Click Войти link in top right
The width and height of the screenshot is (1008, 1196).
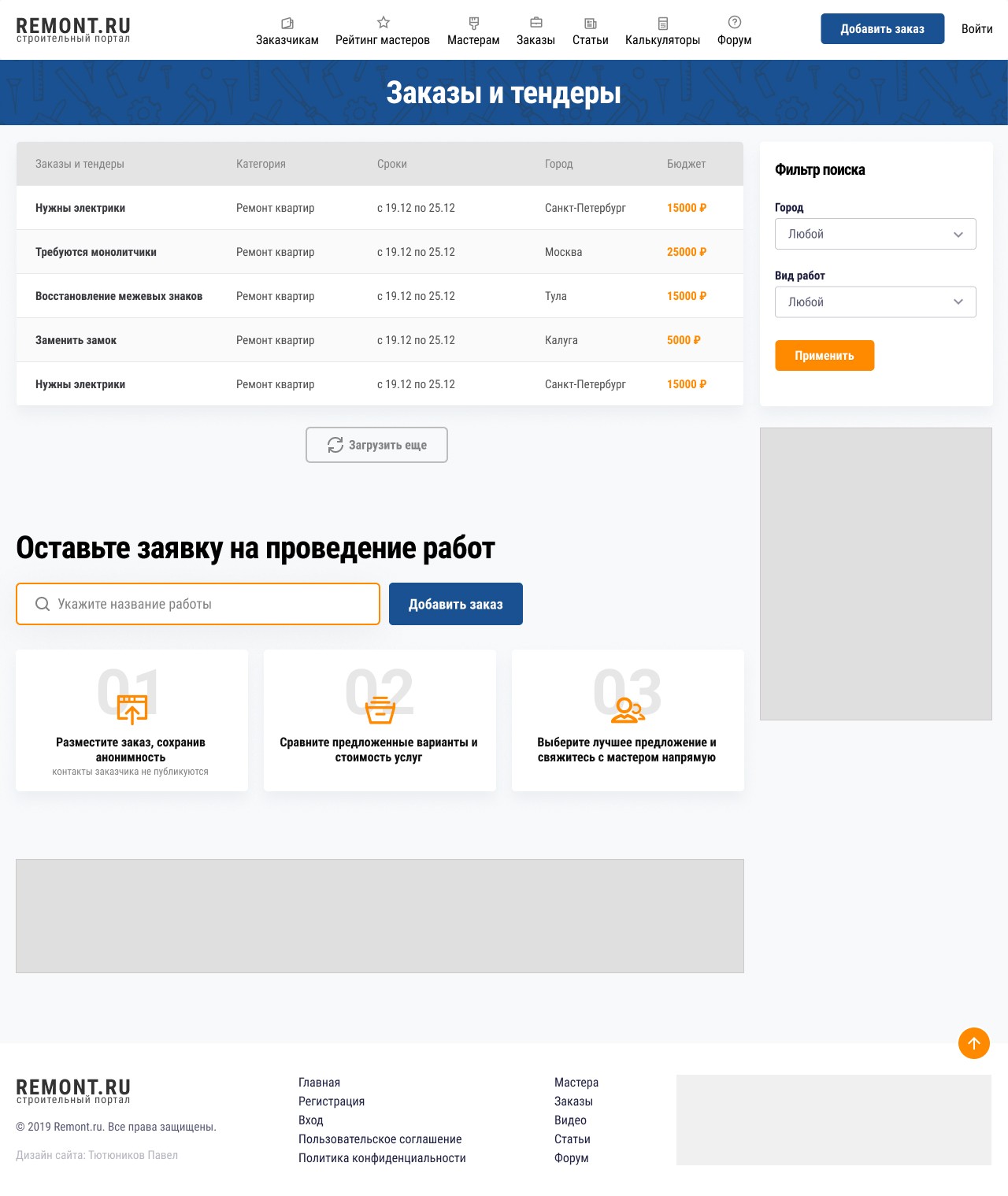click(976, 28)
